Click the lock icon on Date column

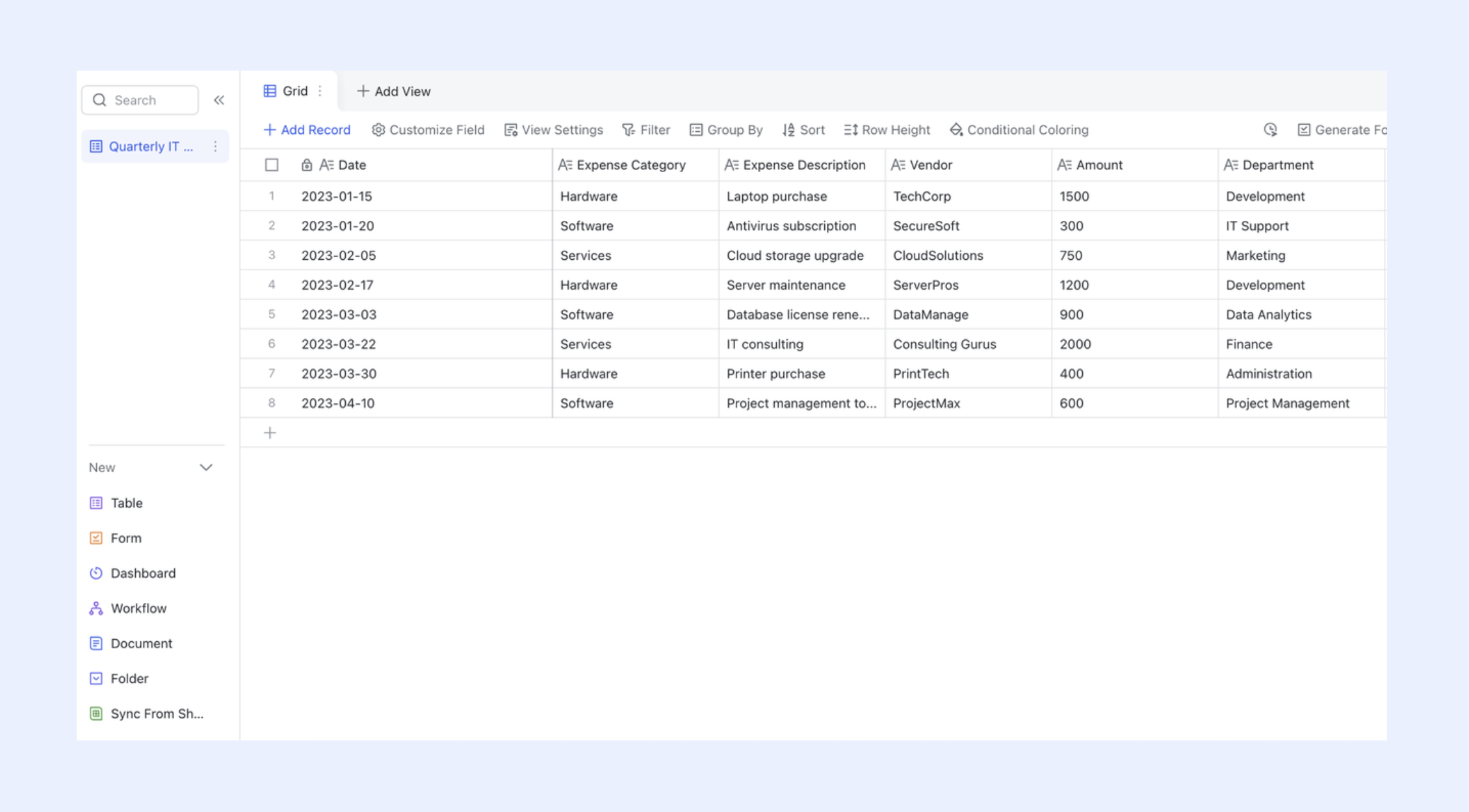(307, 165)
